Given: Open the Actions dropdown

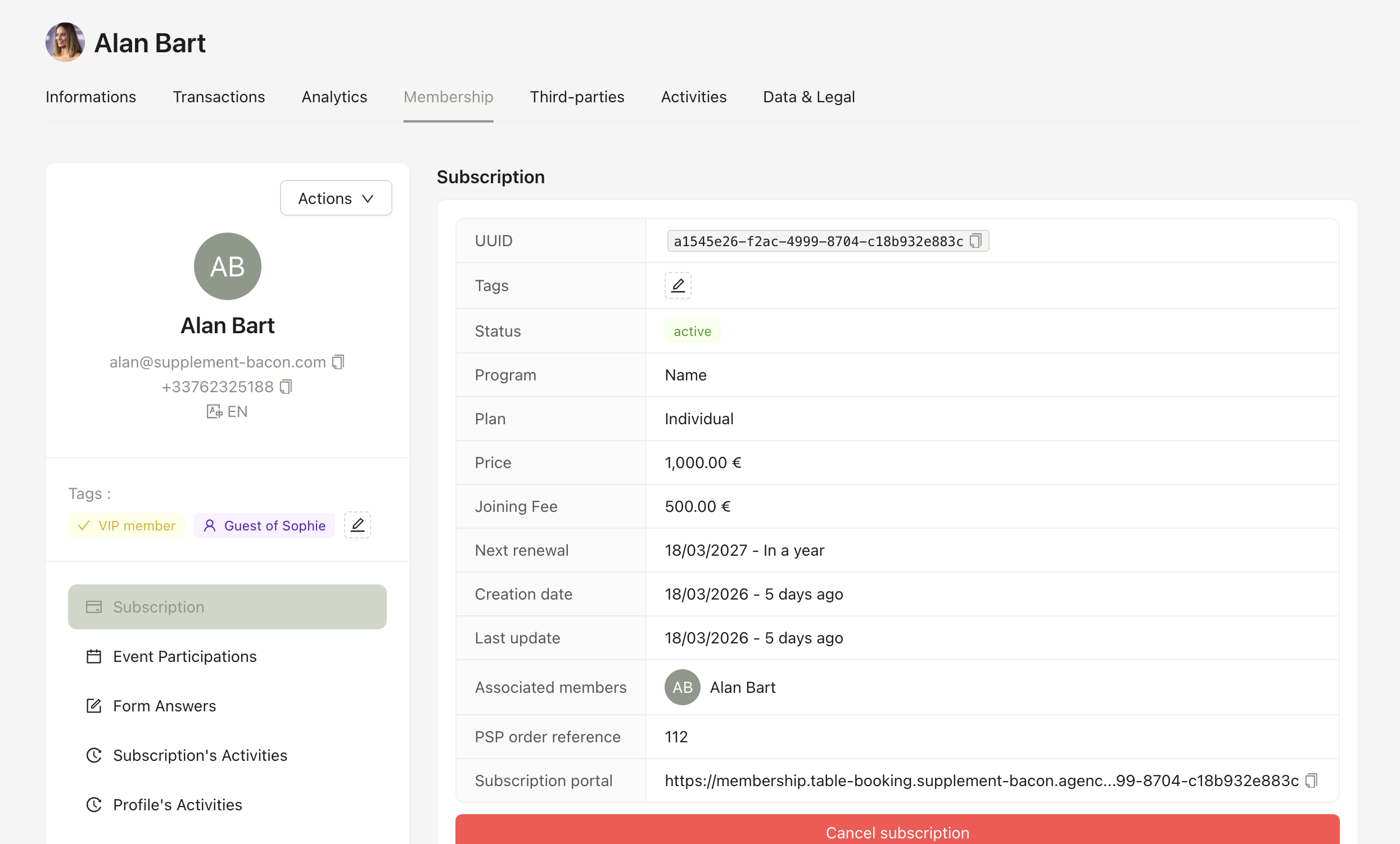Looking at the screenshot, I should pos(336,198).
